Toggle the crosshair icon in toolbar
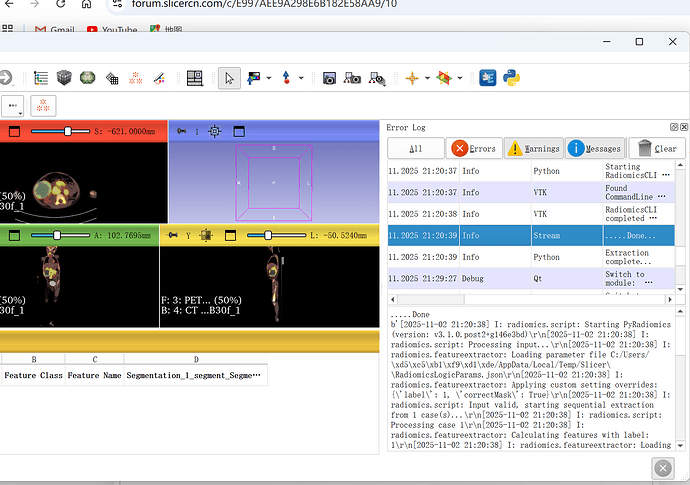Screen dimensions: 690x485 click(411, 78)
